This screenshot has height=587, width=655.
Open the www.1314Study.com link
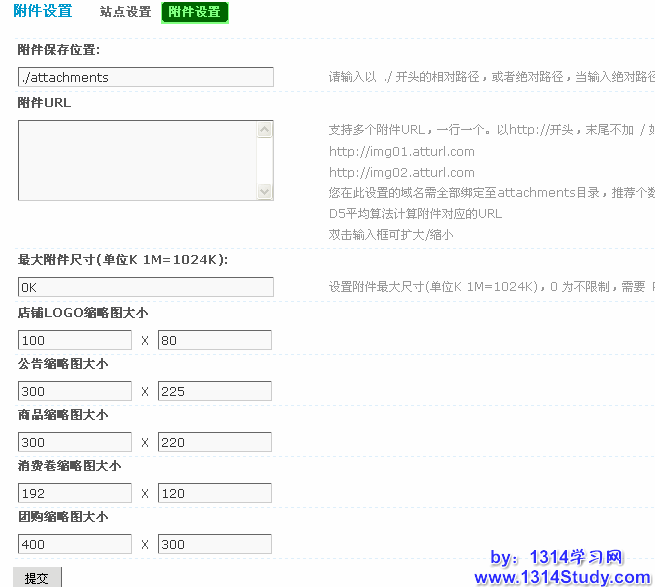click(x=562, y=577)
